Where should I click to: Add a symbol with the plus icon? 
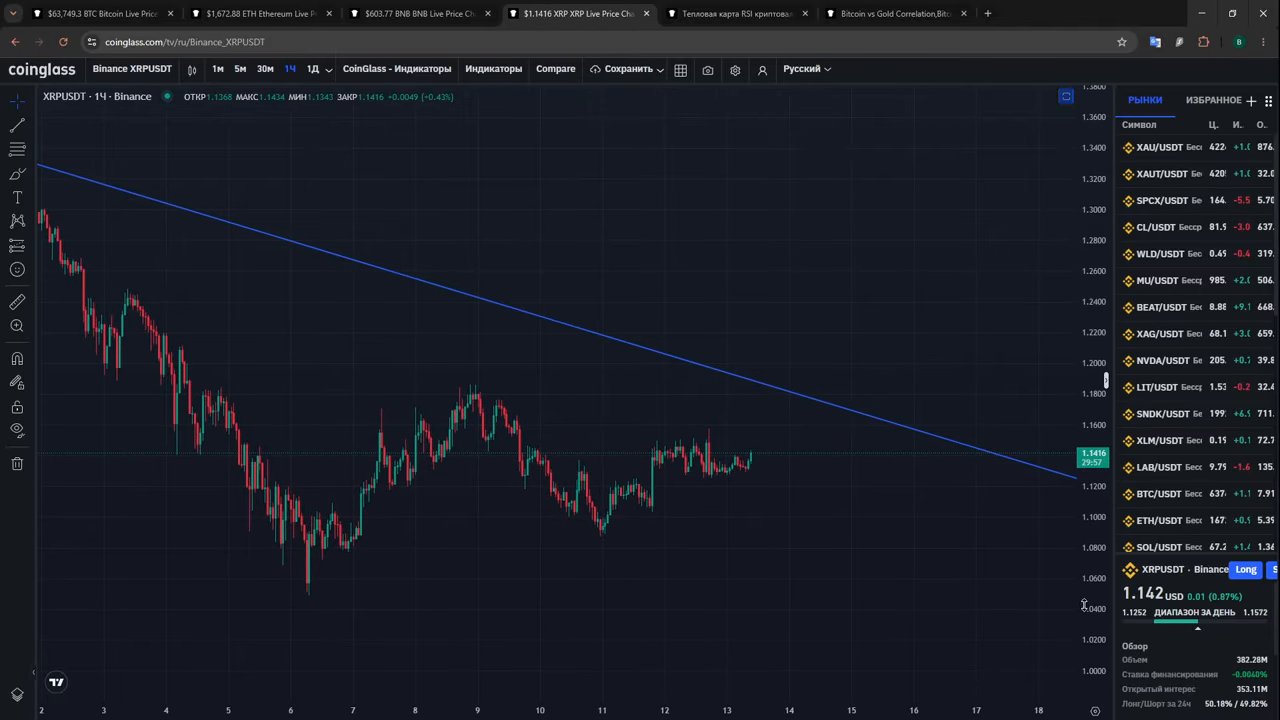tap(1251, 101)
